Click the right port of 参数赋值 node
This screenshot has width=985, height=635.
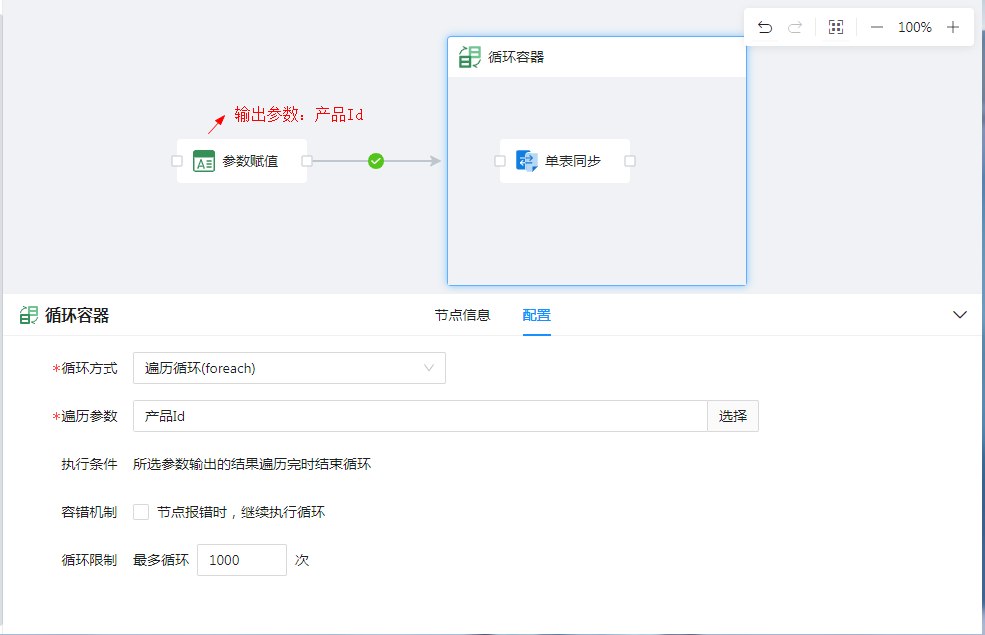coord(307,161)
